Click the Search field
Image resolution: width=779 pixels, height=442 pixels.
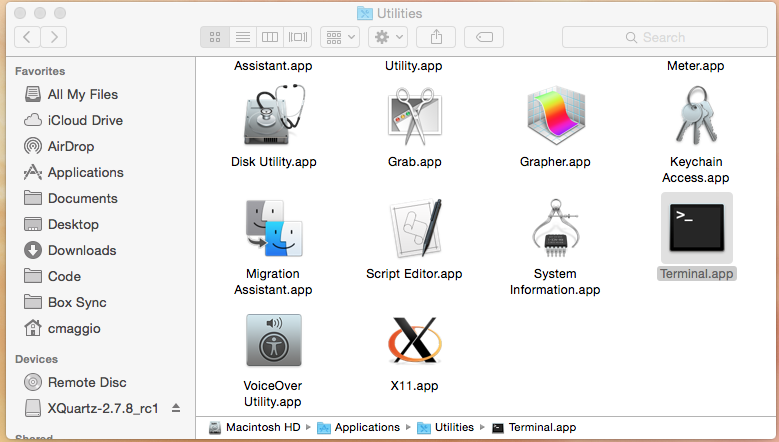coord(665,37)
